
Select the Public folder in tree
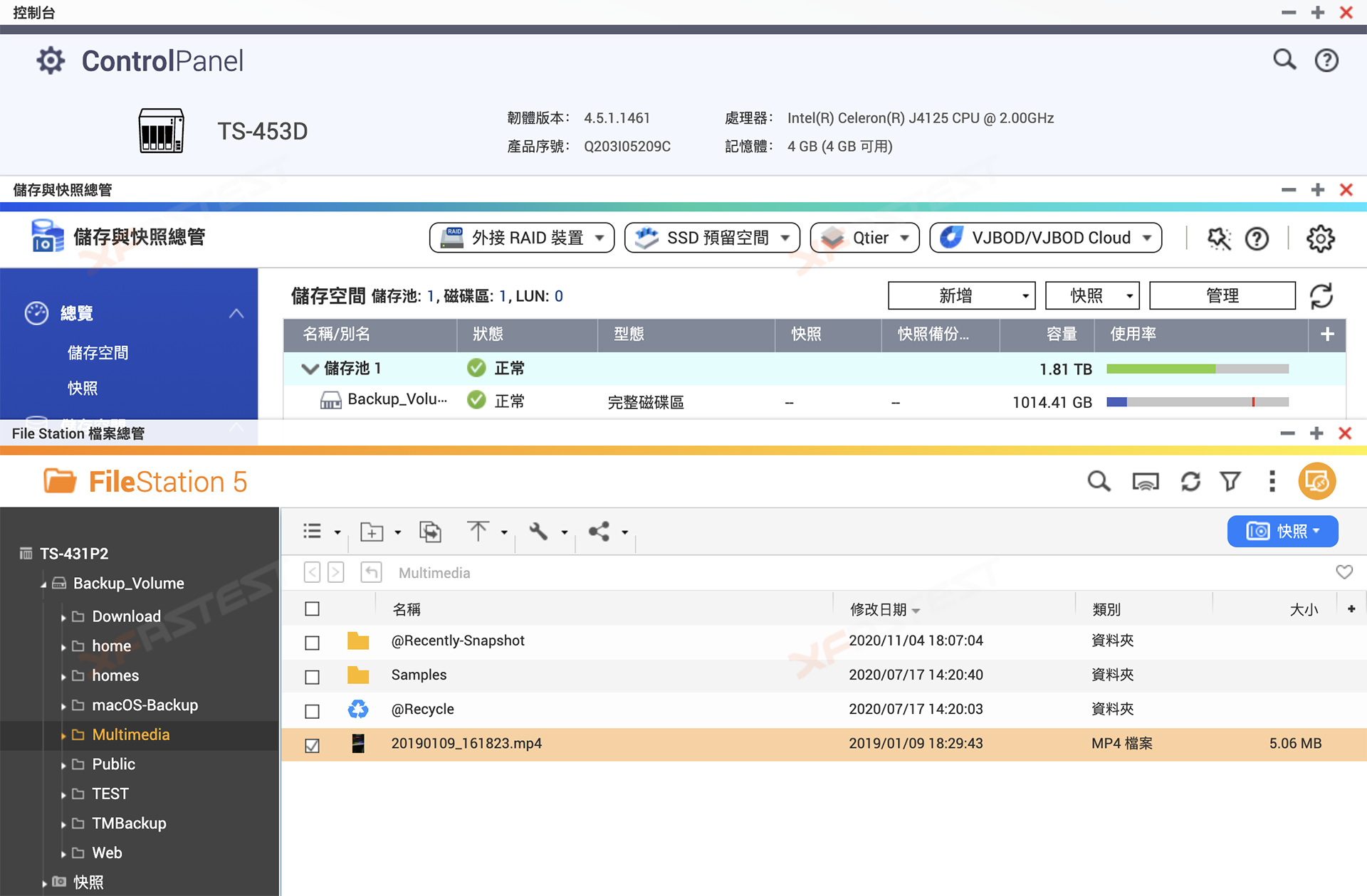pos(114,764)
